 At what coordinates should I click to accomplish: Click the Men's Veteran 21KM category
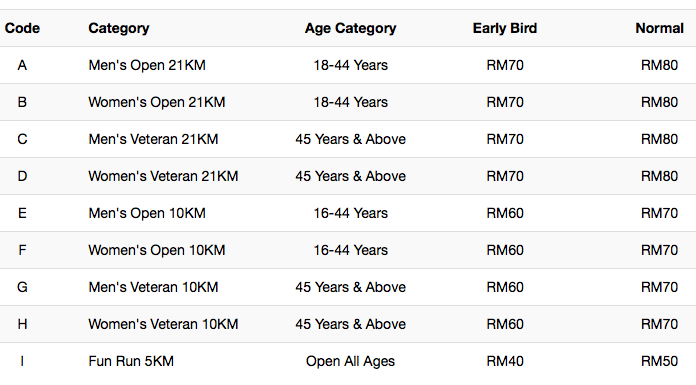[x=153, y=139]
